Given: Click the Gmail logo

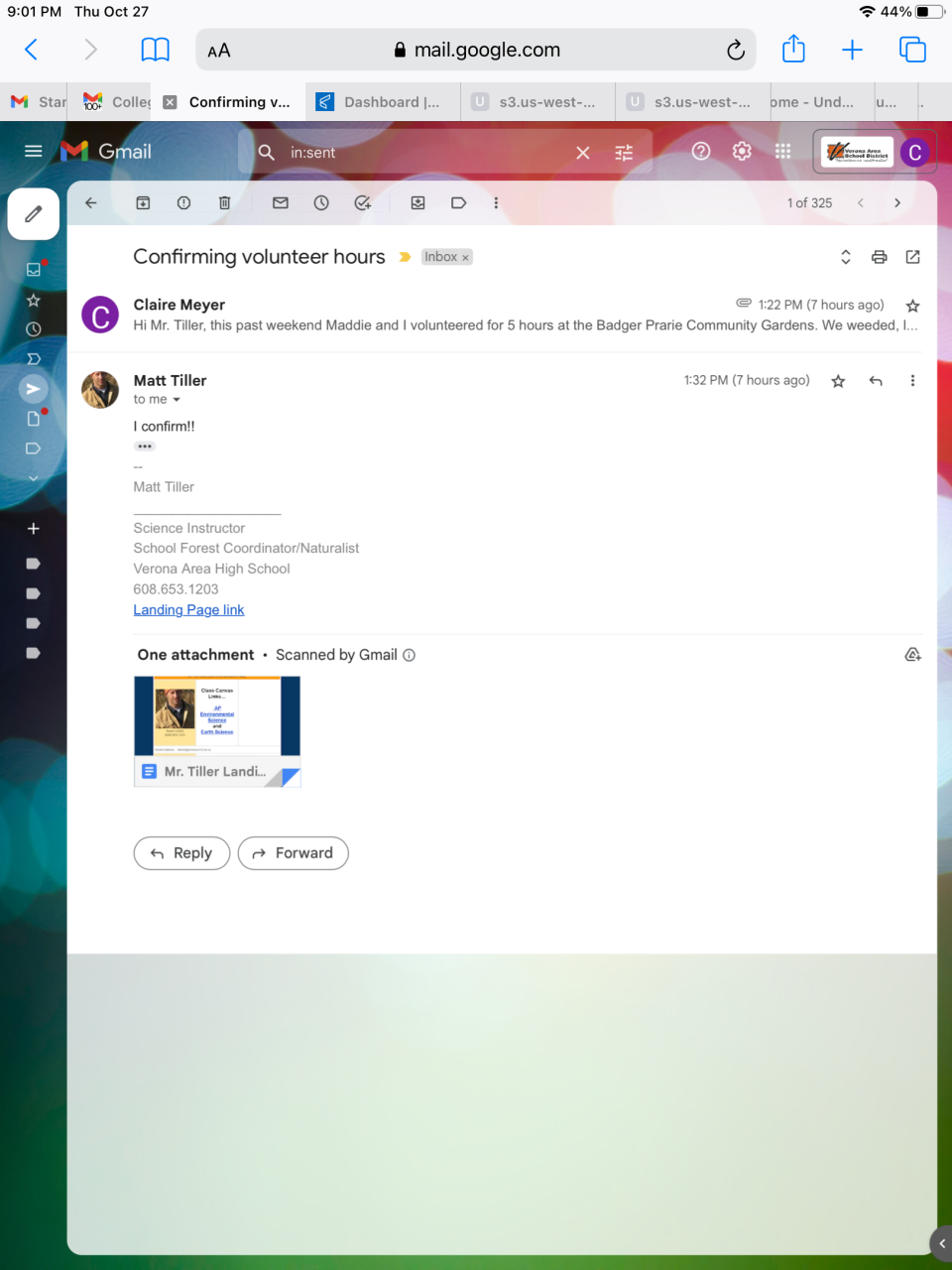Looking at the screenshot, I should point(106,151).
